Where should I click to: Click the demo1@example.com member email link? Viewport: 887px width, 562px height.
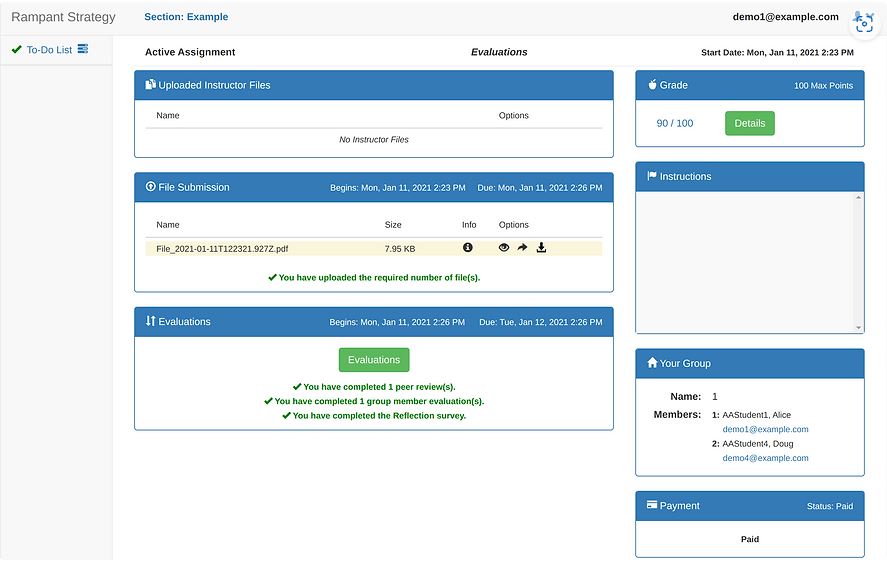click(765, 429)
